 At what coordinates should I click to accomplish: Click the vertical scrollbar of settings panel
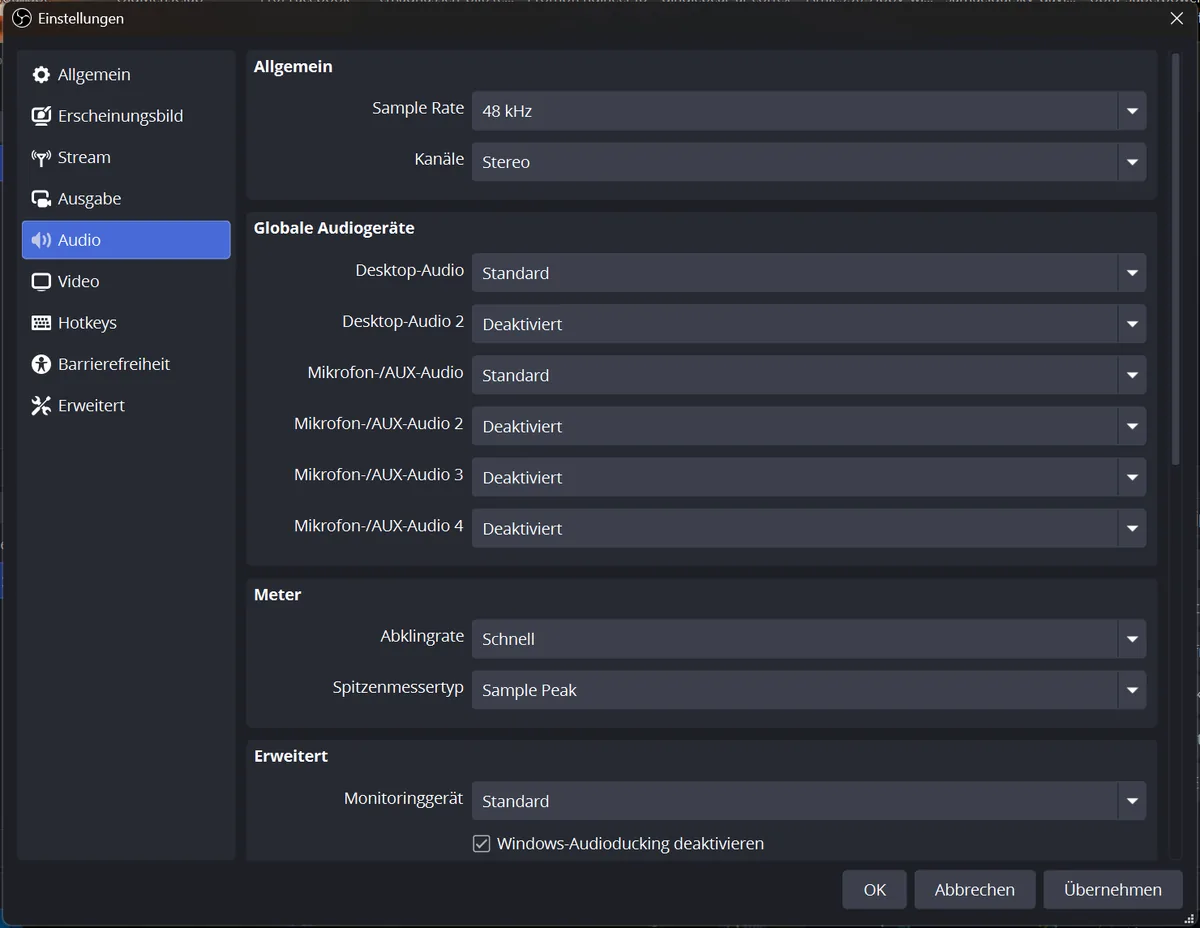[1175, 259]
